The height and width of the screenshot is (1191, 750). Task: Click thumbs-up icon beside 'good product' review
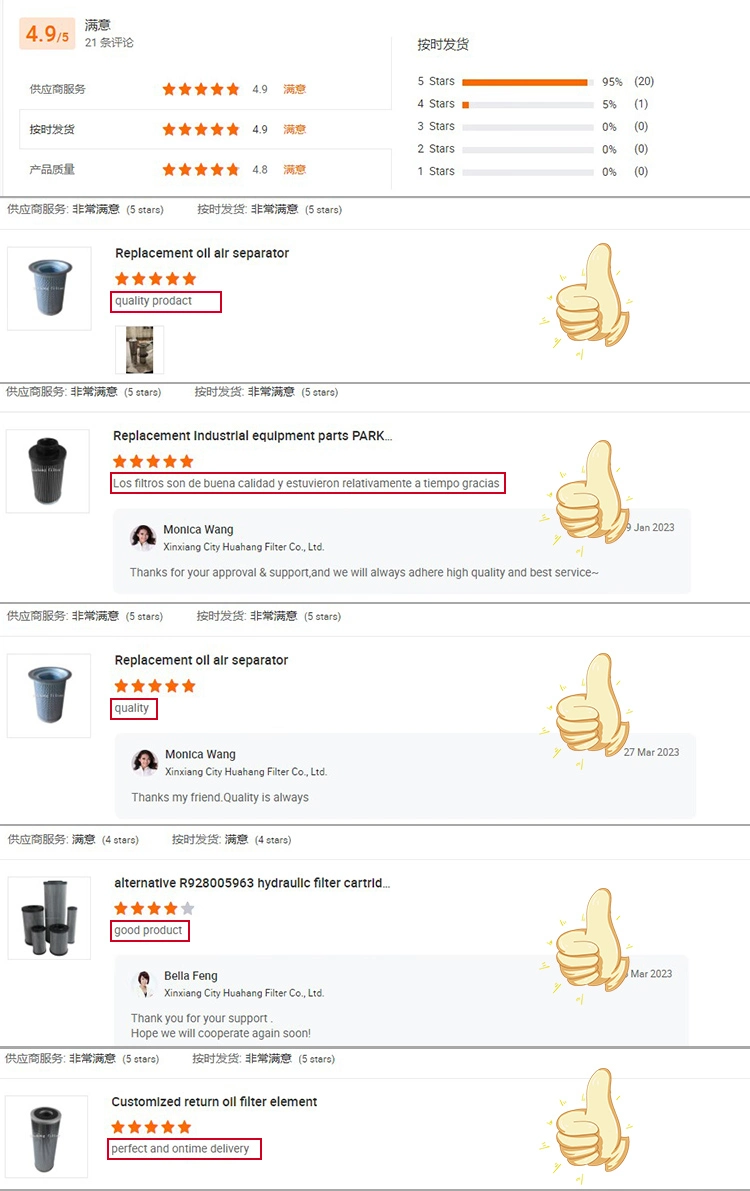tap(585, 946)
